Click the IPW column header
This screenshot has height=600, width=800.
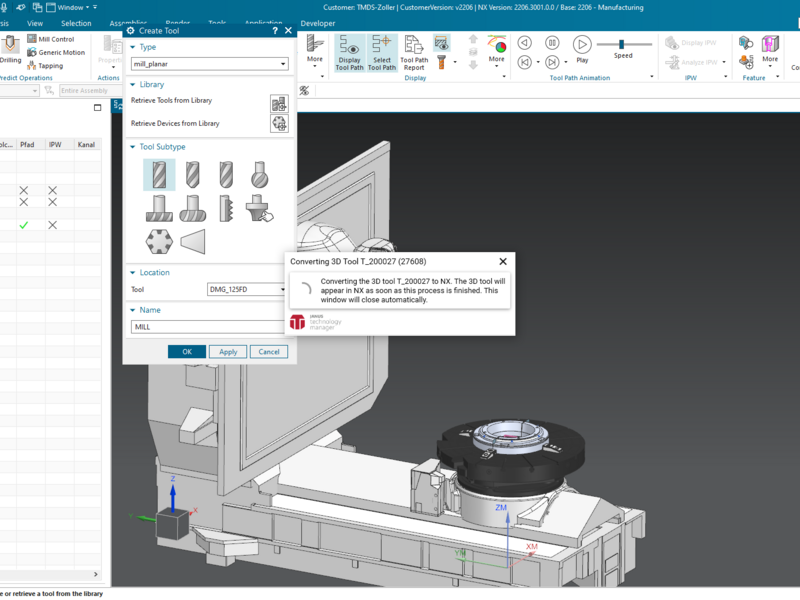coord(55,145)
